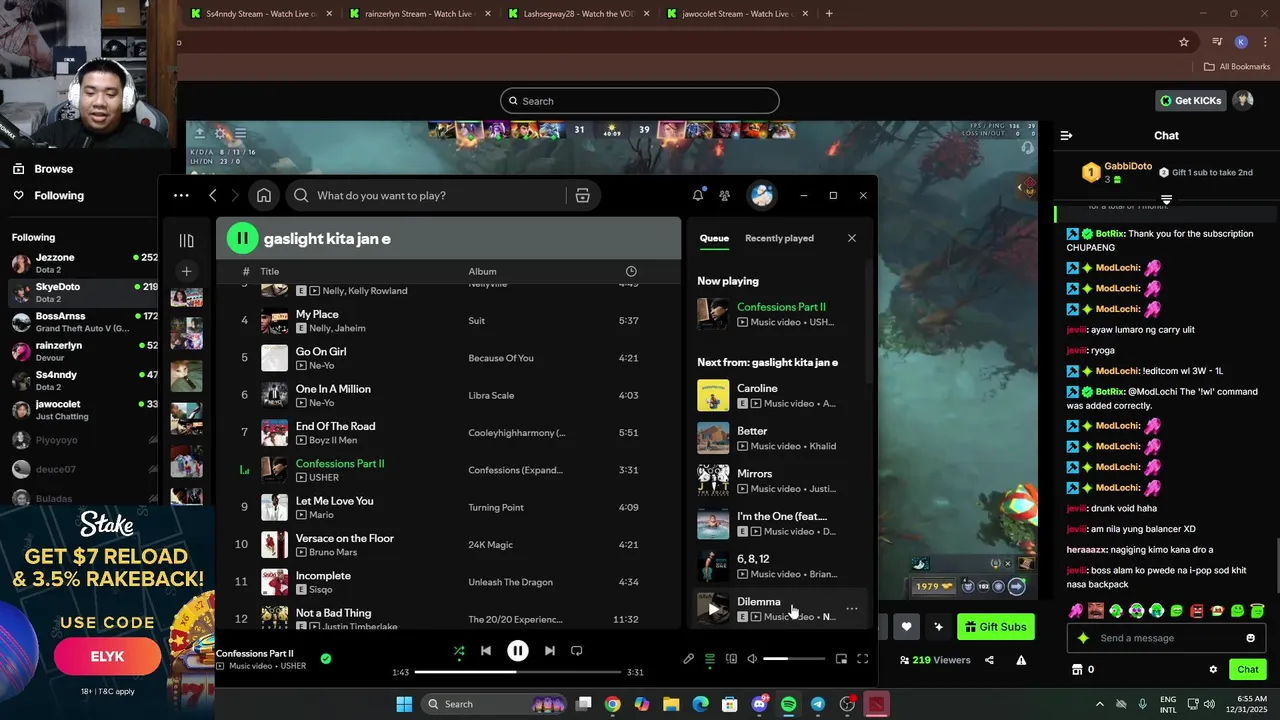
Task: Sort tracks by Title column header
Action: coord(270,271)
